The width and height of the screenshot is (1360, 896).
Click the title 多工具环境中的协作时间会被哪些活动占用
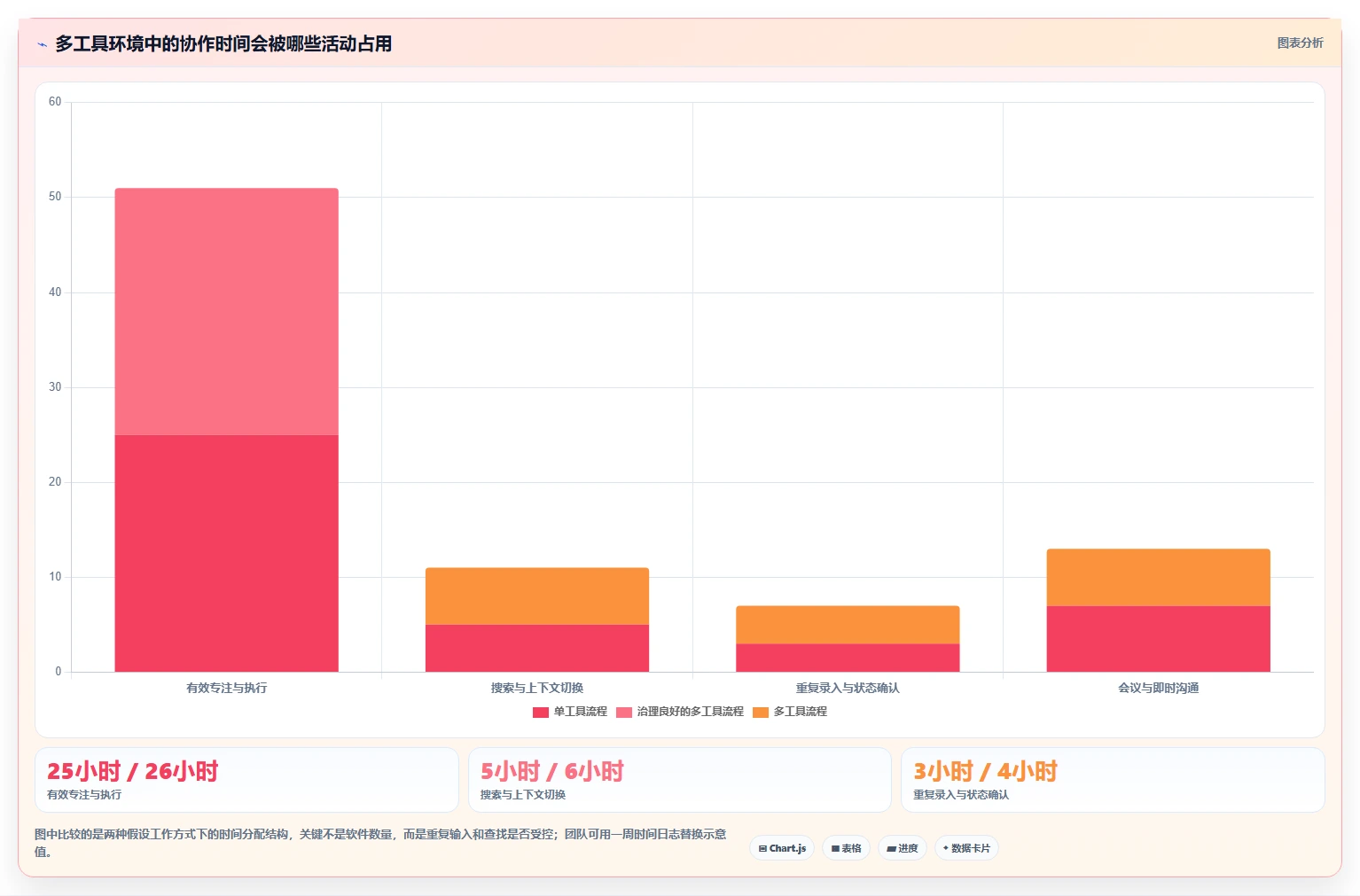click(223, 43)
